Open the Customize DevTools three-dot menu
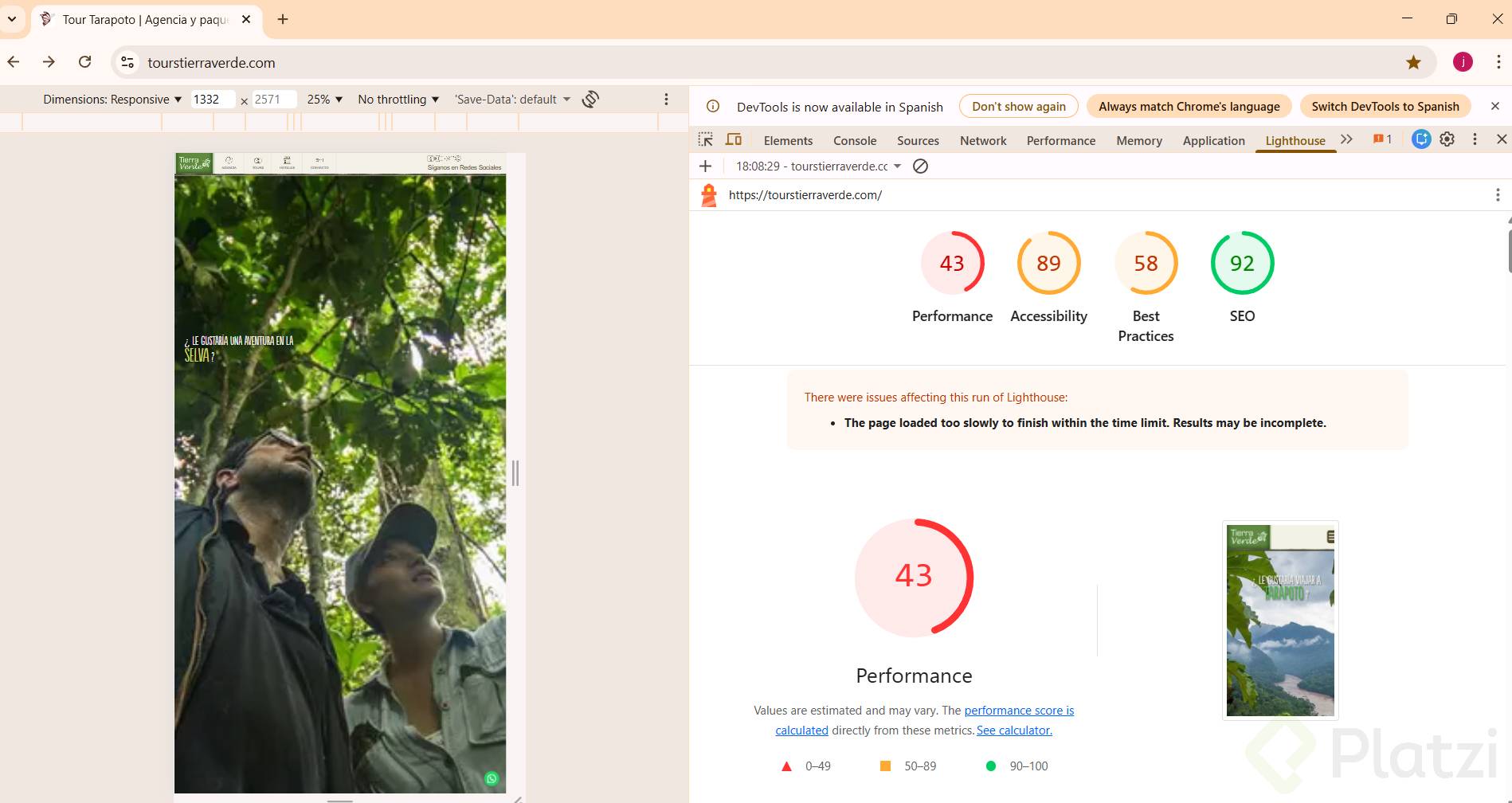Viewport: 1512px width, 803px height. 1475,139
